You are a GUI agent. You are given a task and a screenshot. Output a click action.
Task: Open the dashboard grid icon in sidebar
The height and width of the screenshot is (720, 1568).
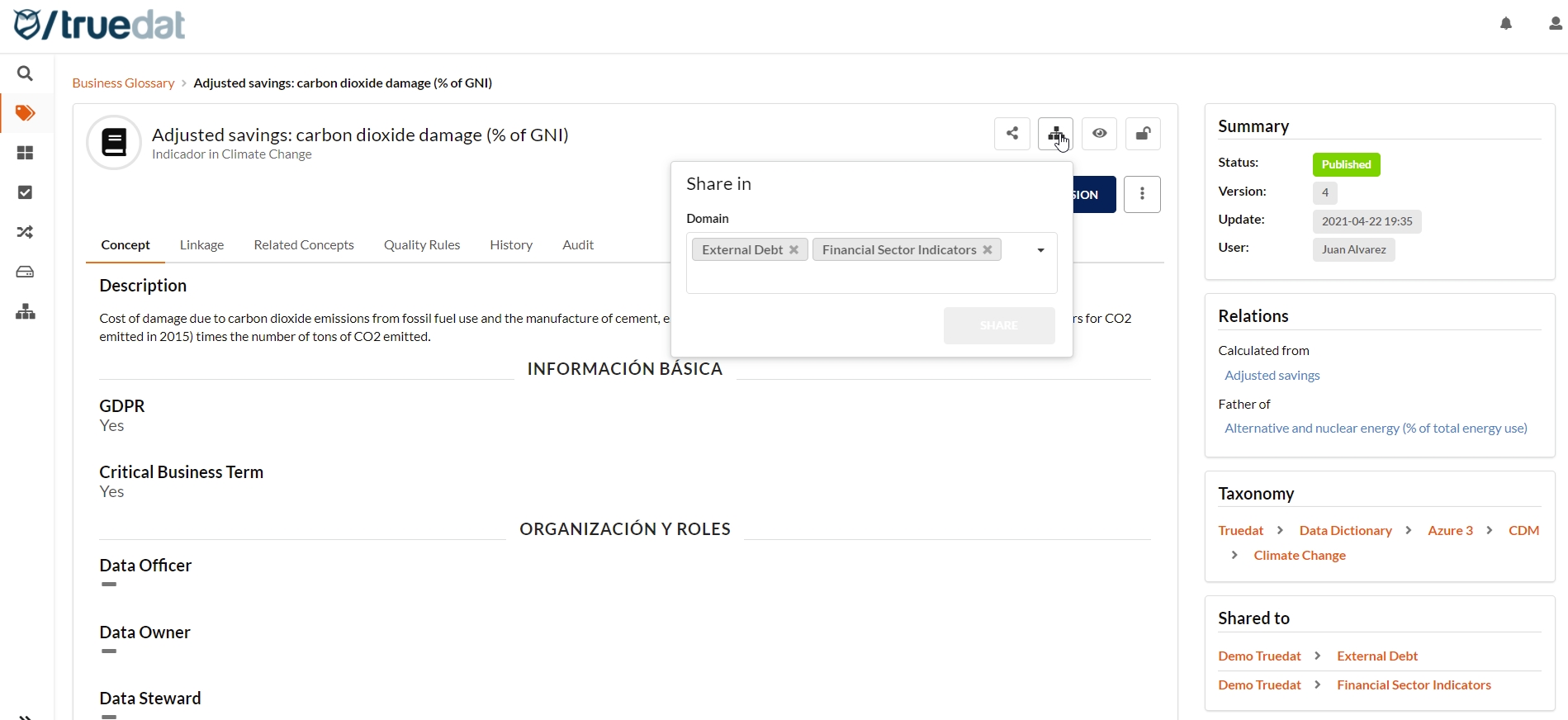click(x=26, y=154)
